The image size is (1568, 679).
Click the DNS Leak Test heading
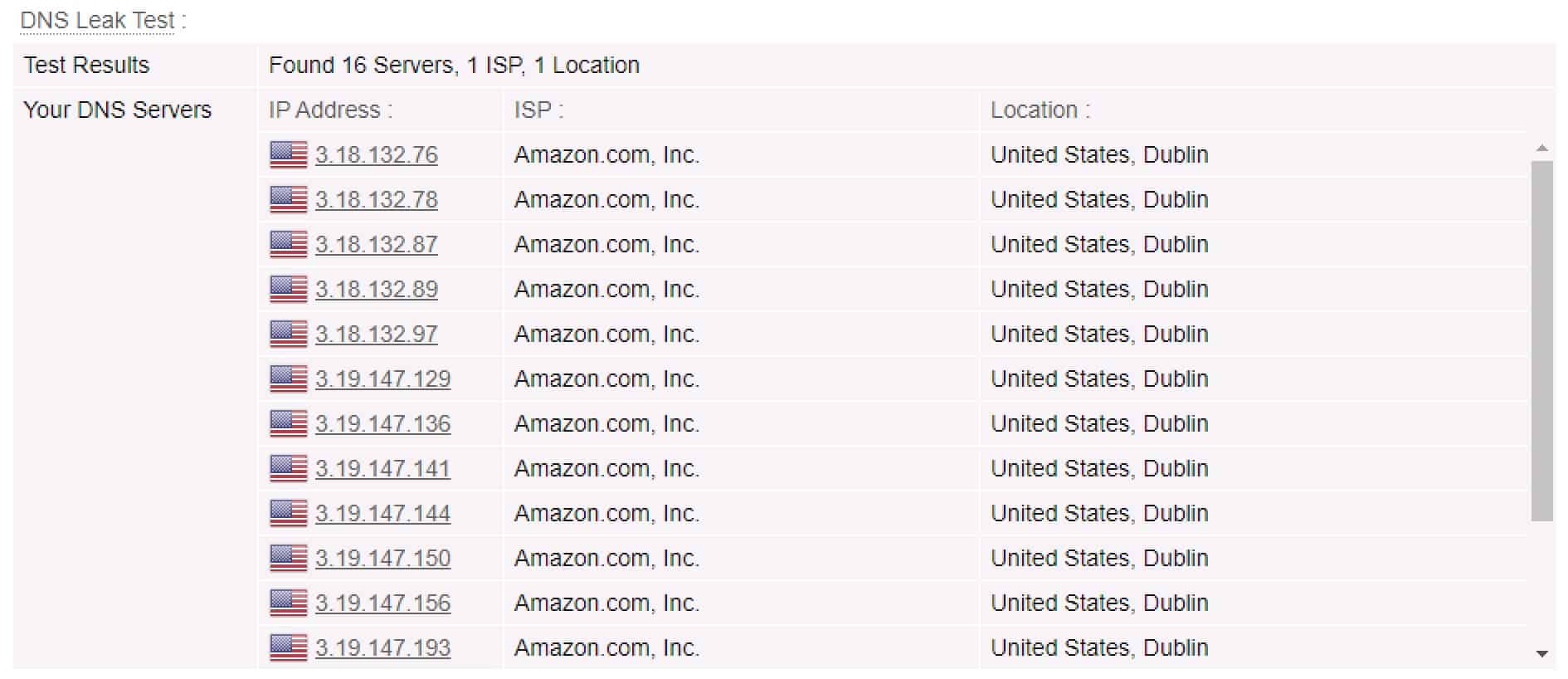tap(98, 20)
